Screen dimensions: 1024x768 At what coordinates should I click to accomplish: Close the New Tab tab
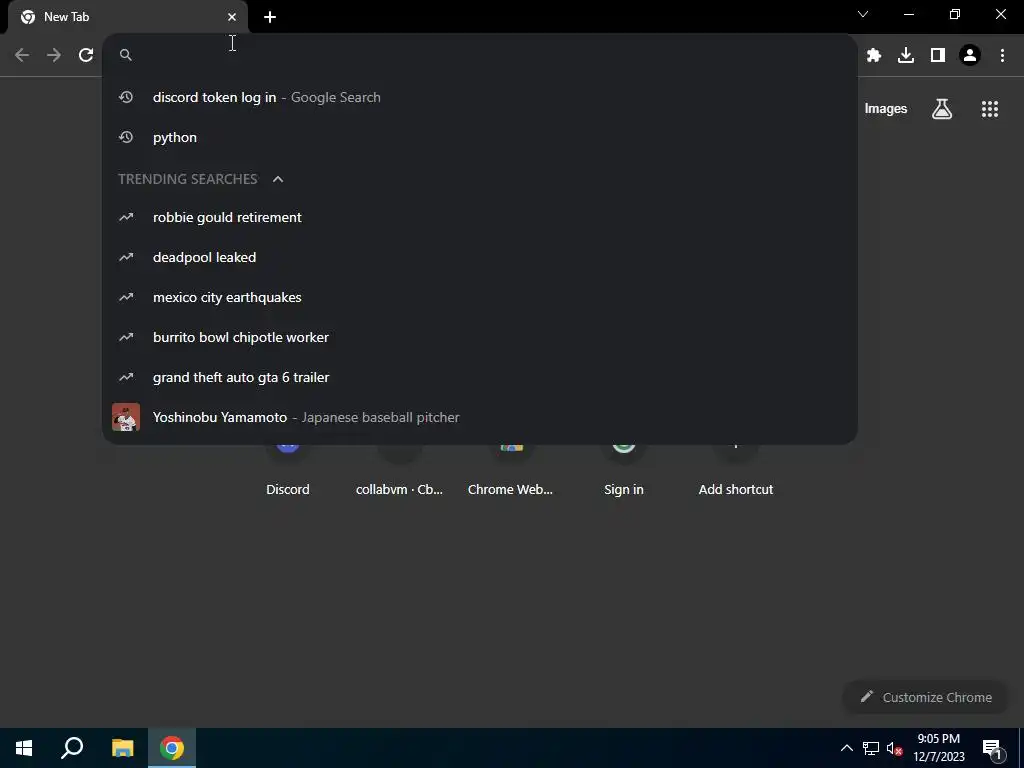(232, 17)
